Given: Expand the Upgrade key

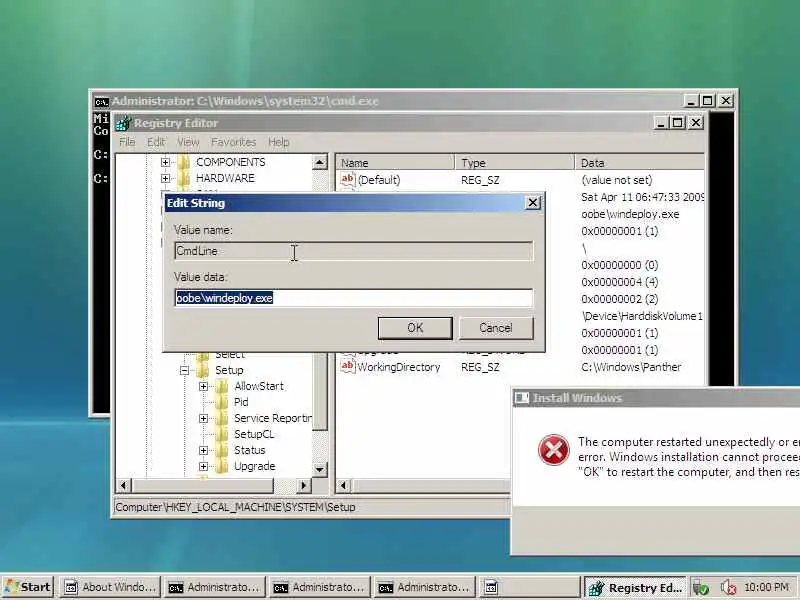Looking at the screenshot, I should [203, 466].
